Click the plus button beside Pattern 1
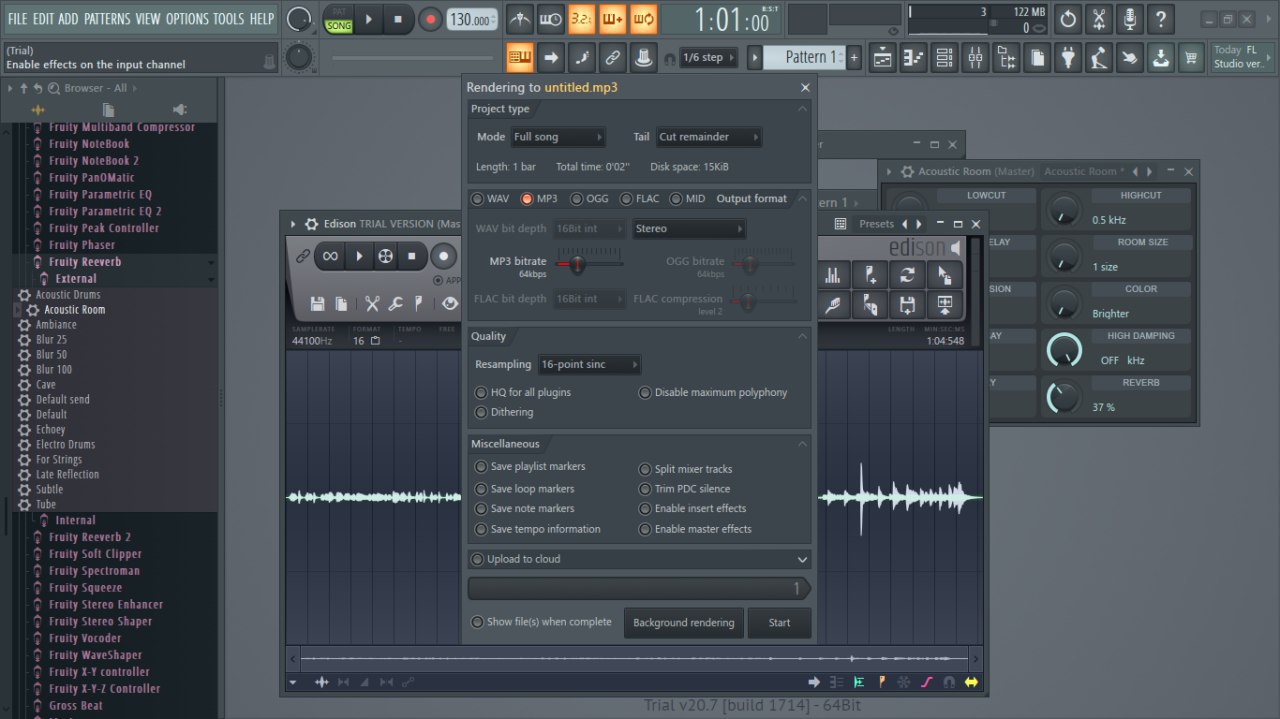Viewport: 1280px width, 719px height. tap(854, 58)
